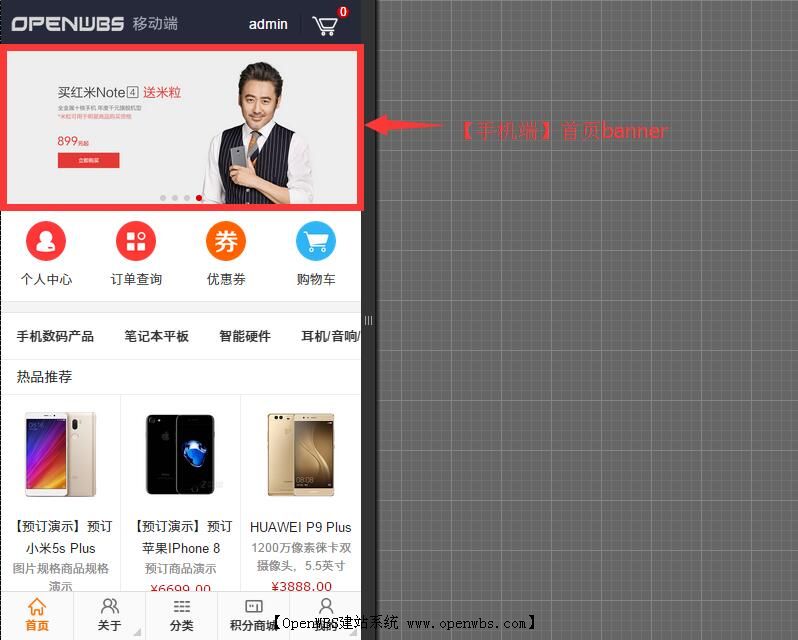Click the preview pane resize handle

368,320
